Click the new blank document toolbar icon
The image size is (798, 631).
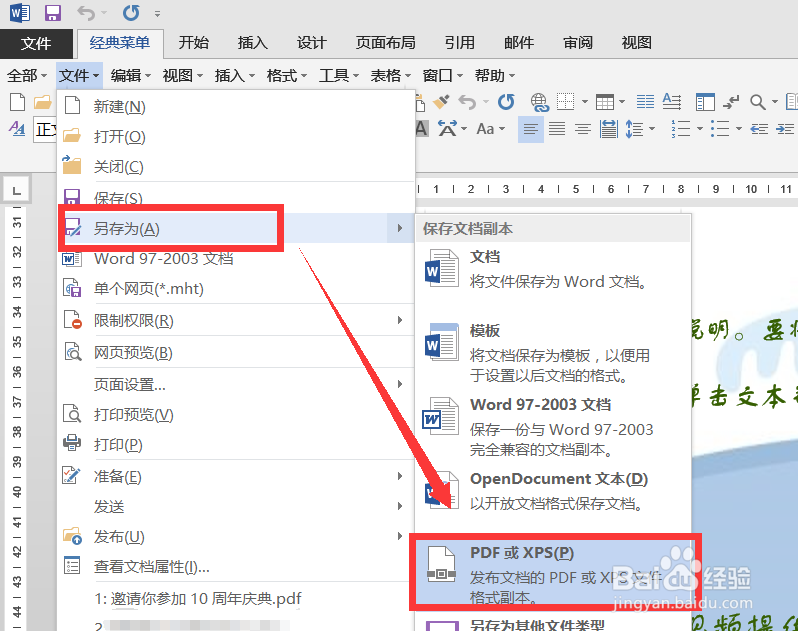[x=17, y=102]
